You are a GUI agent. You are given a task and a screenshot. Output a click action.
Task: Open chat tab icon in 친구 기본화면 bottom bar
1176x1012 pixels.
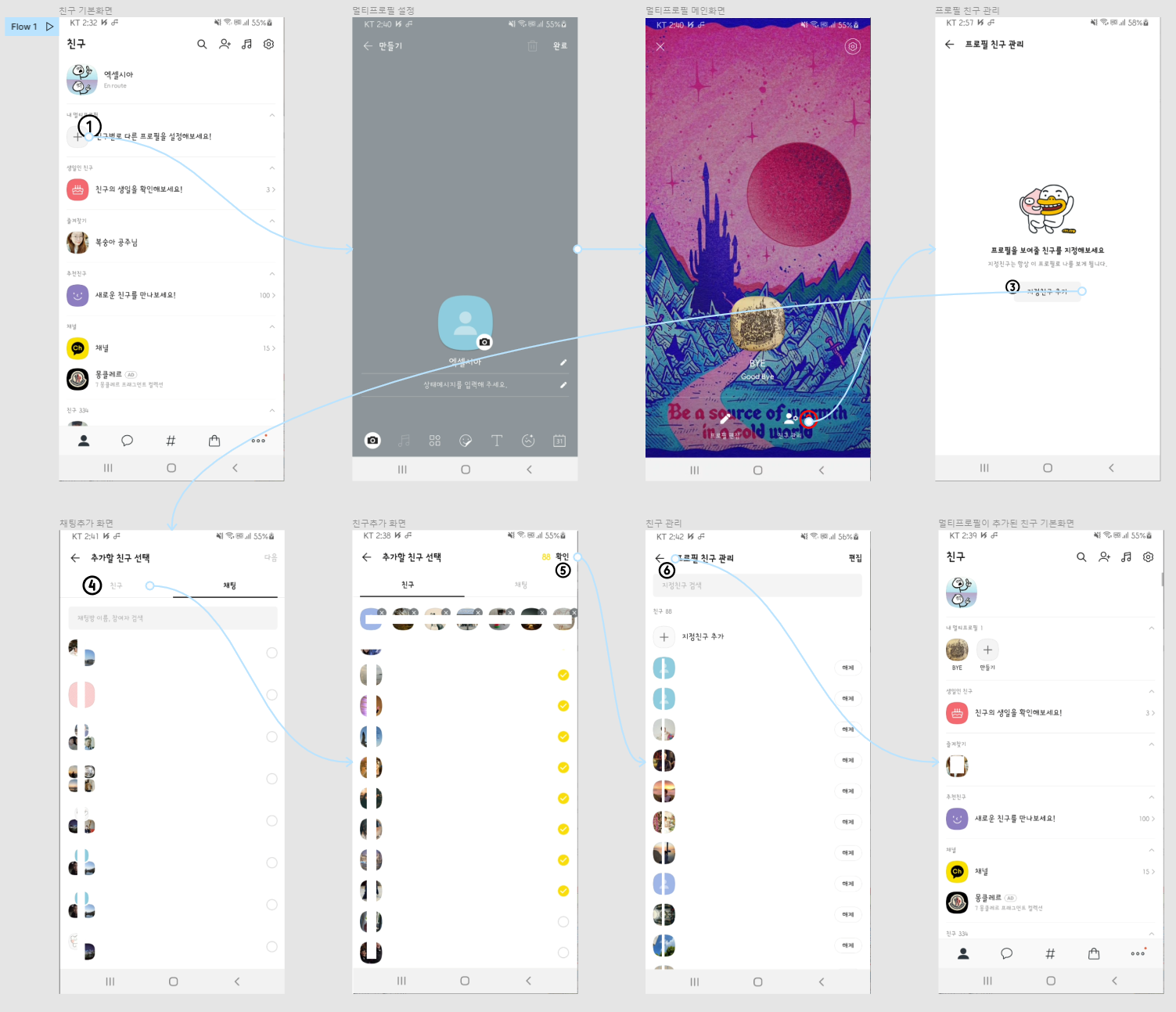(127, 441)
